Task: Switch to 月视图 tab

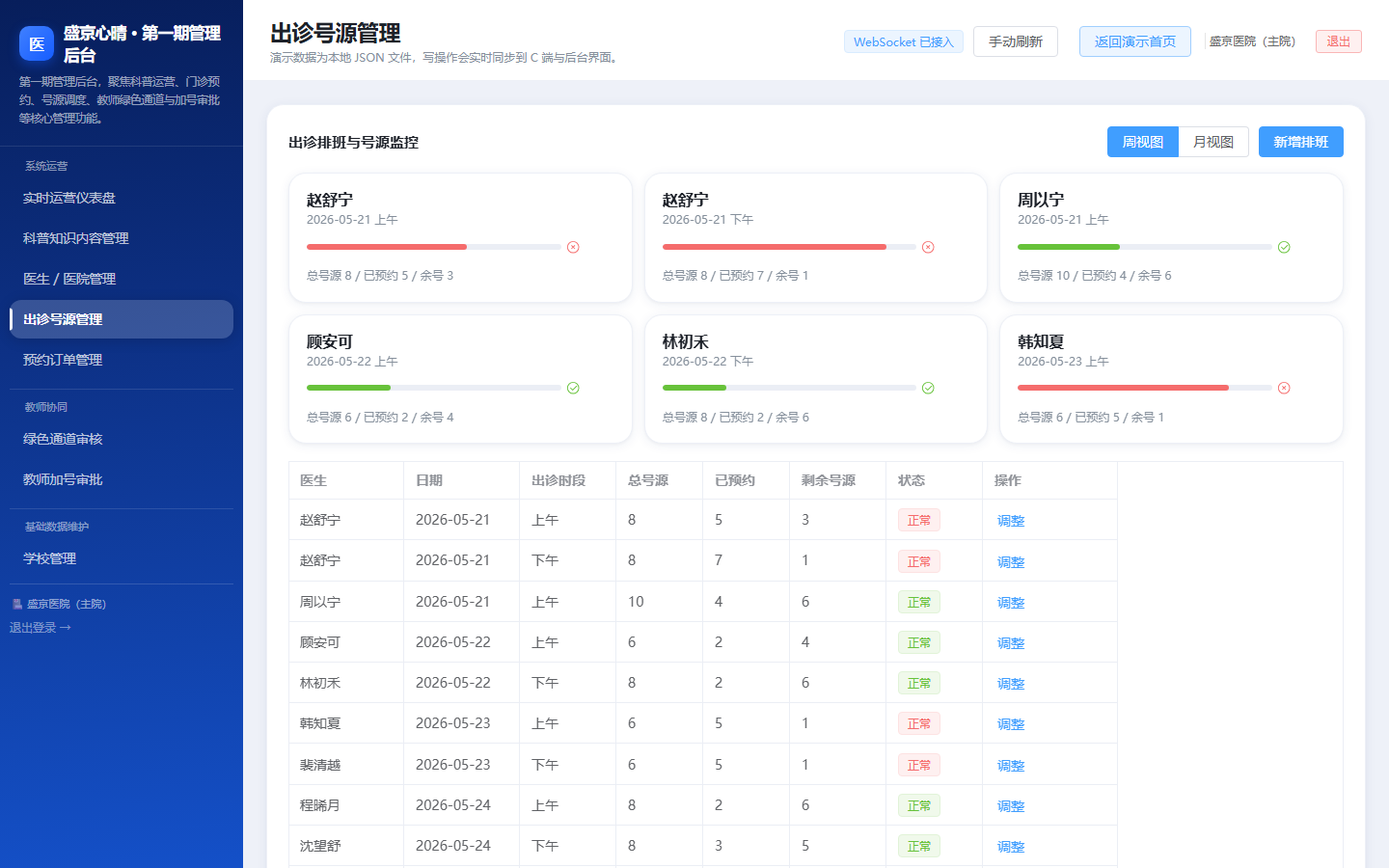Action: coord(1213,142)
